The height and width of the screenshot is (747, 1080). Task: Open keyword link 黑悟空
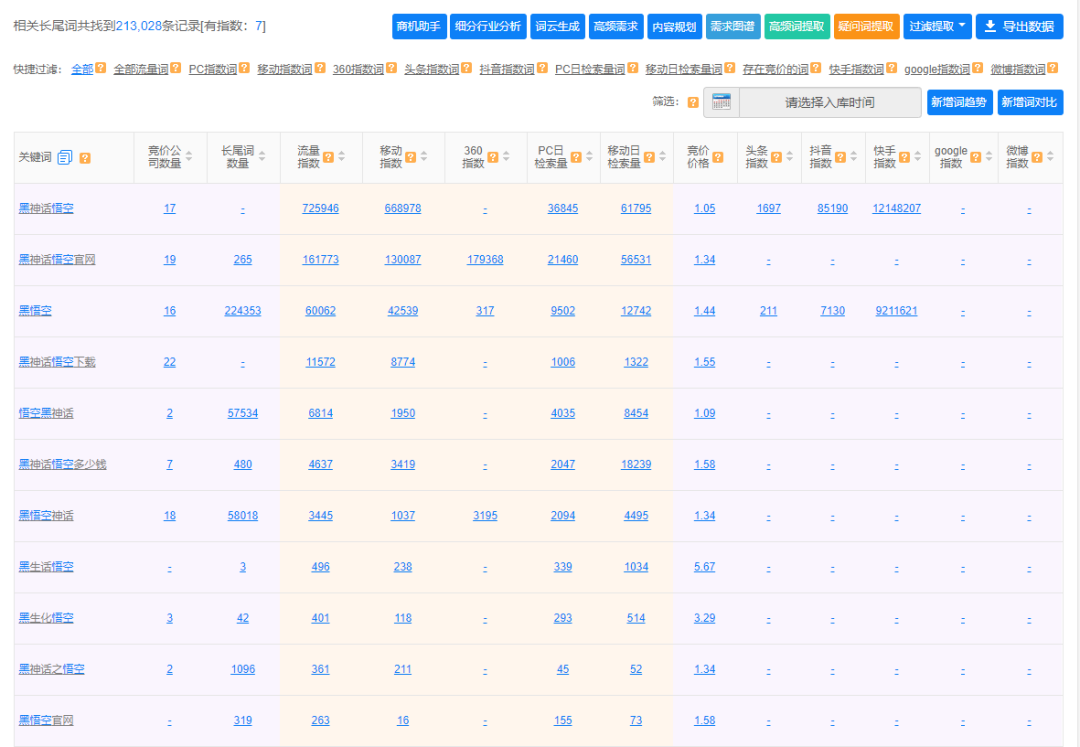tap(34, 311)
